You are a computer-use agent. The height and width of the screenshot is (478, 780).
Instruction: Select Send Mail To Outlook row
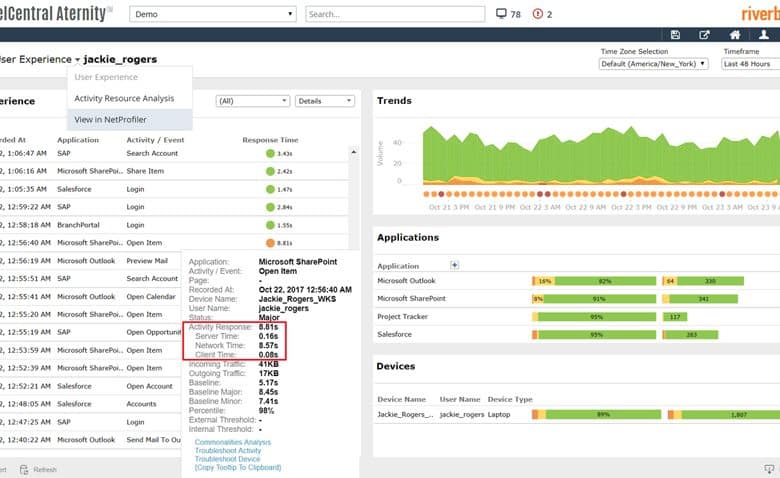tap(91, 440)
